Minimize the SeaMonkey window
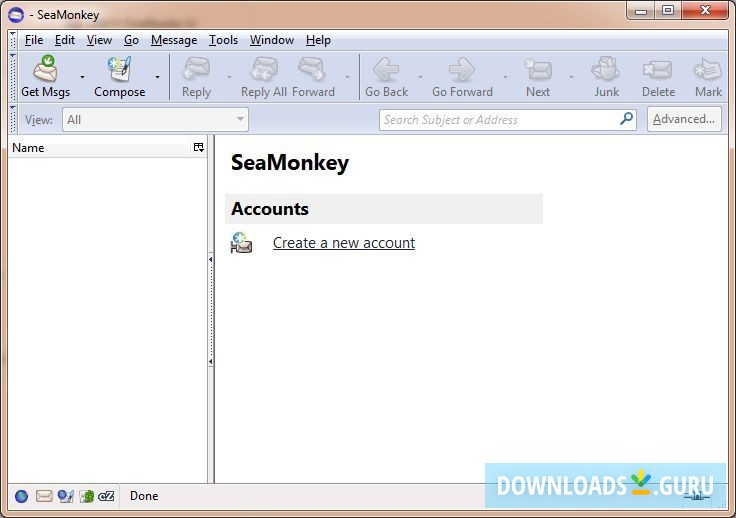 click(x=641, y=11)
